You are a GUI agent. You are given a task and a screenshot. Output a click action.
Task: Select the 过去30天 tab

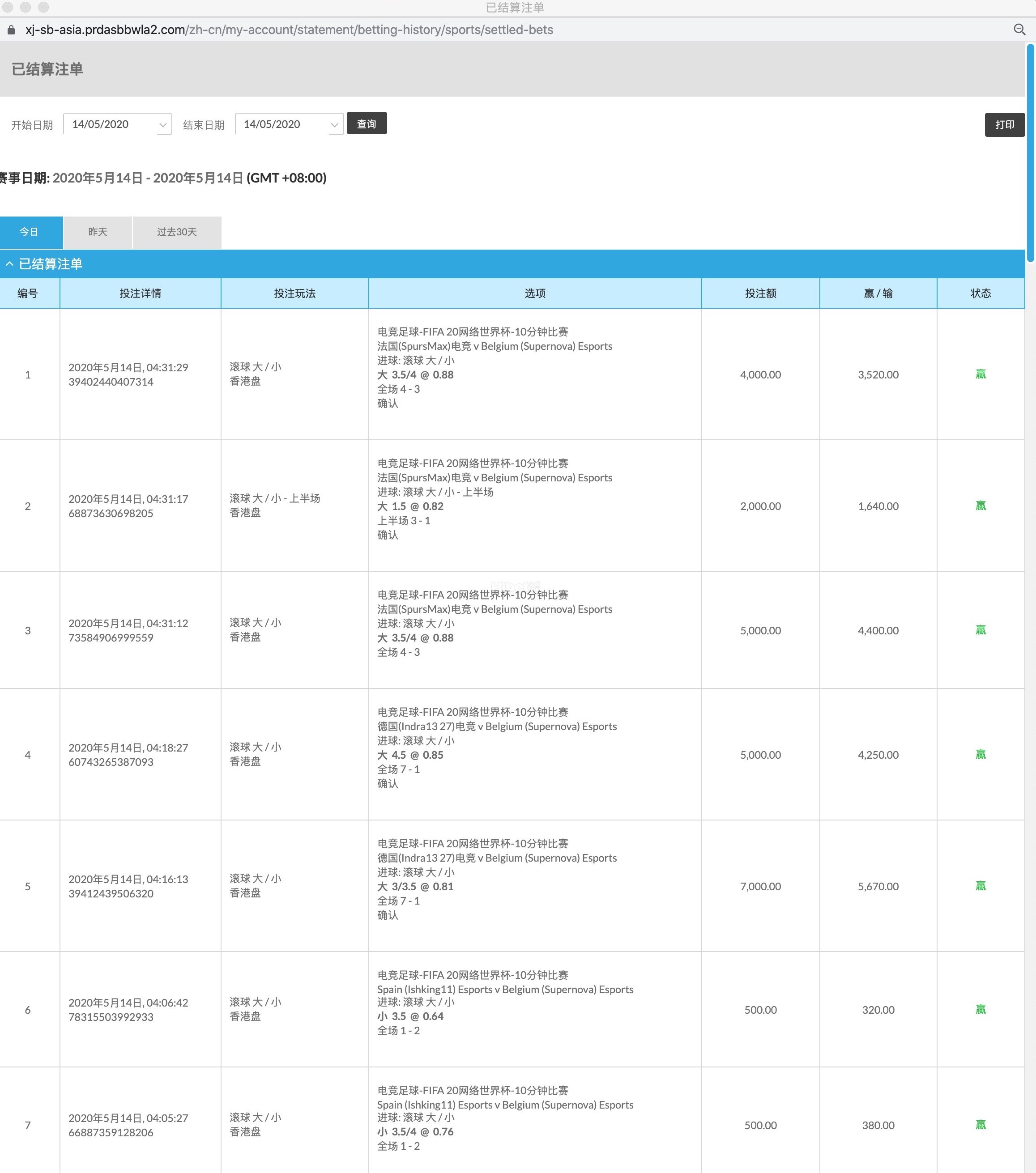coord(177,232)
